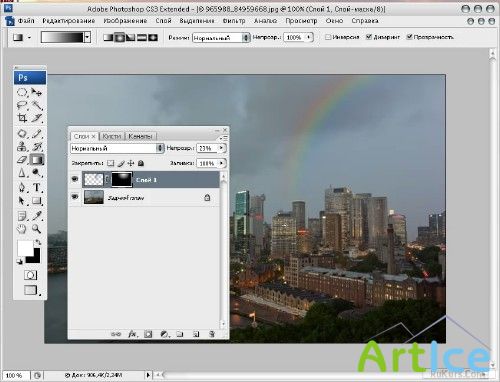
Task: Toggle lock all
Action: click(141, 163)
